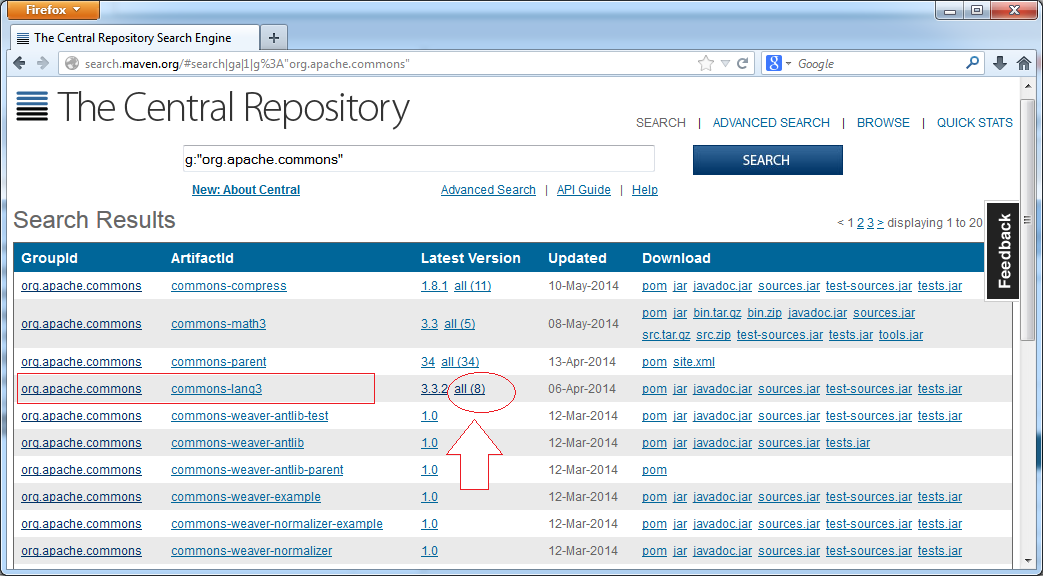Open QUICK STATS in top navigation
Image resolution: width=1043 pixels, height=576 pixels.
pyautogui.click(x=974, y=122)
